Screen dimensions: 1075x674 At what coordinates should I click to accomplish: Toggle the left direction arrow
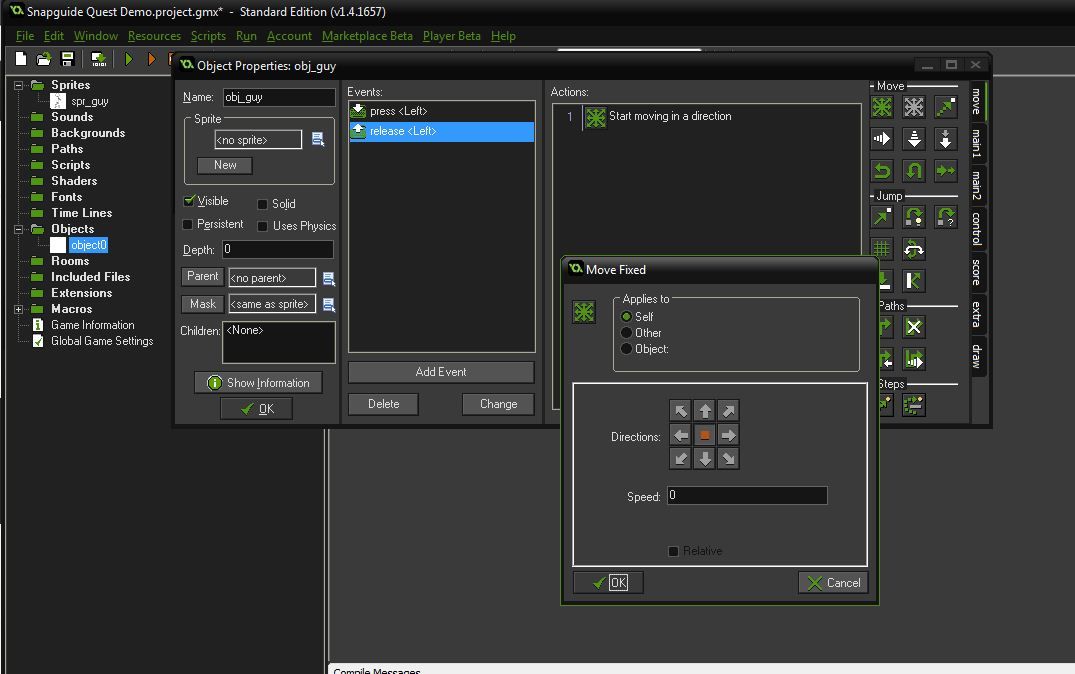coord(680,435)
